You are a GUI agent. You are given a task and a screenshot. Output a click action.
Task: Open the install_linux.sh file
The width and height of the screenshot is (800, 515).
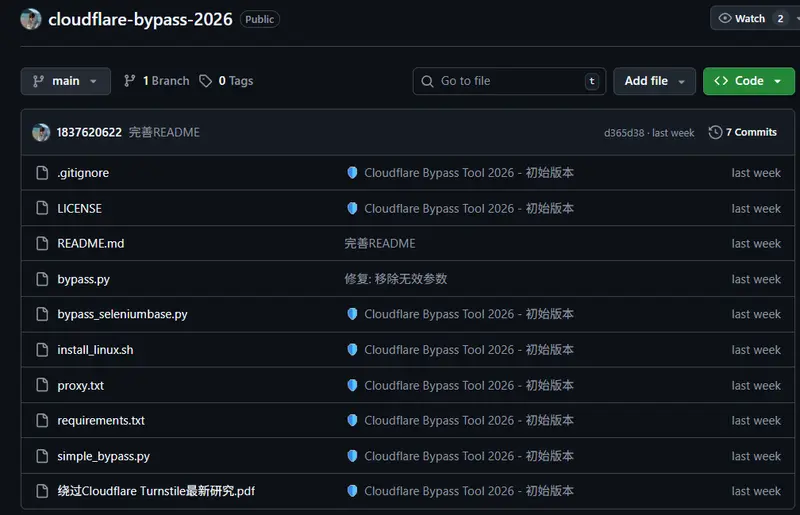coord(95,350)
